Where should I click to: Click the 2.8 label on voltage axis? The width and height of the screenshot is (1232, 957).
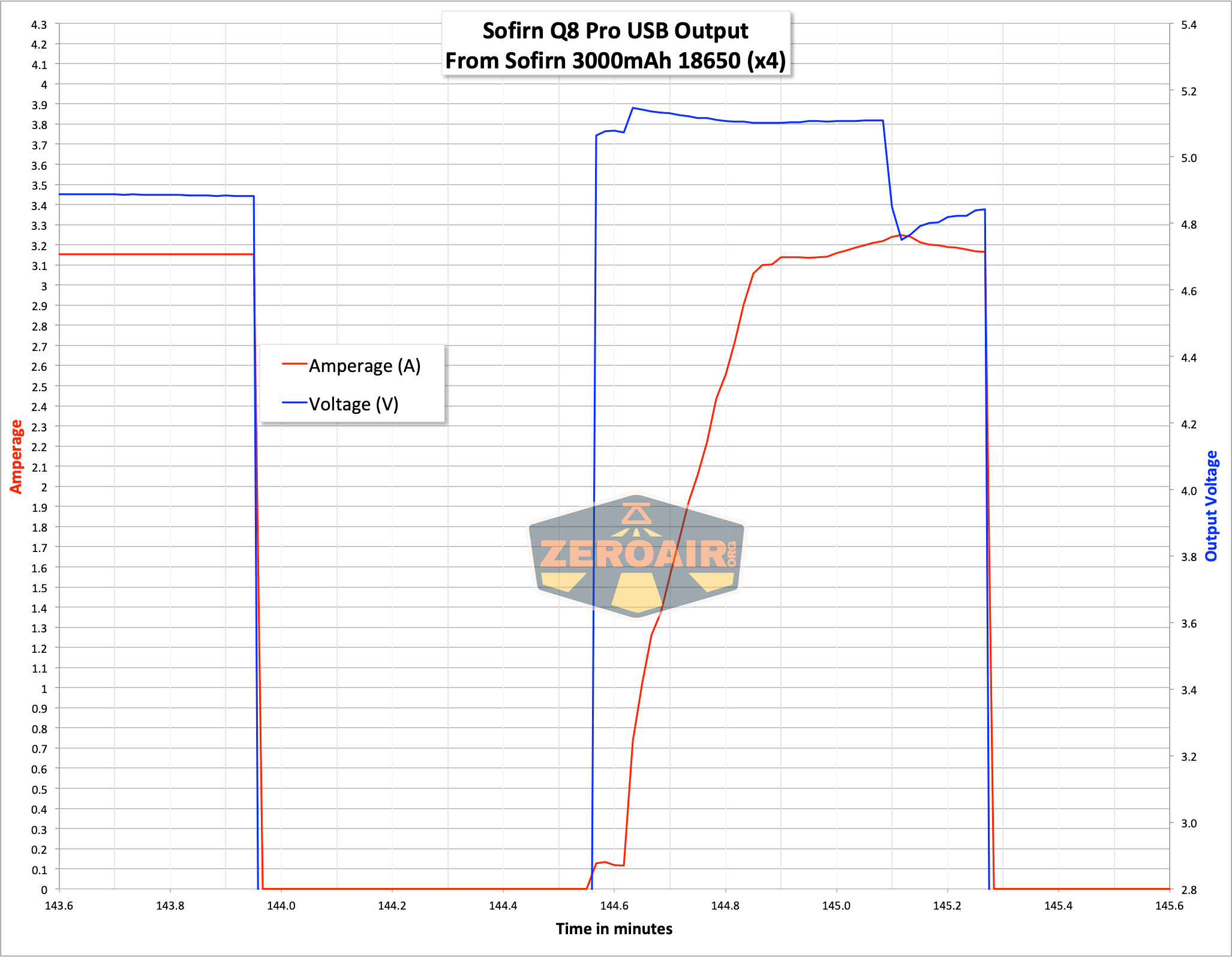click(x=1189, y=890)
